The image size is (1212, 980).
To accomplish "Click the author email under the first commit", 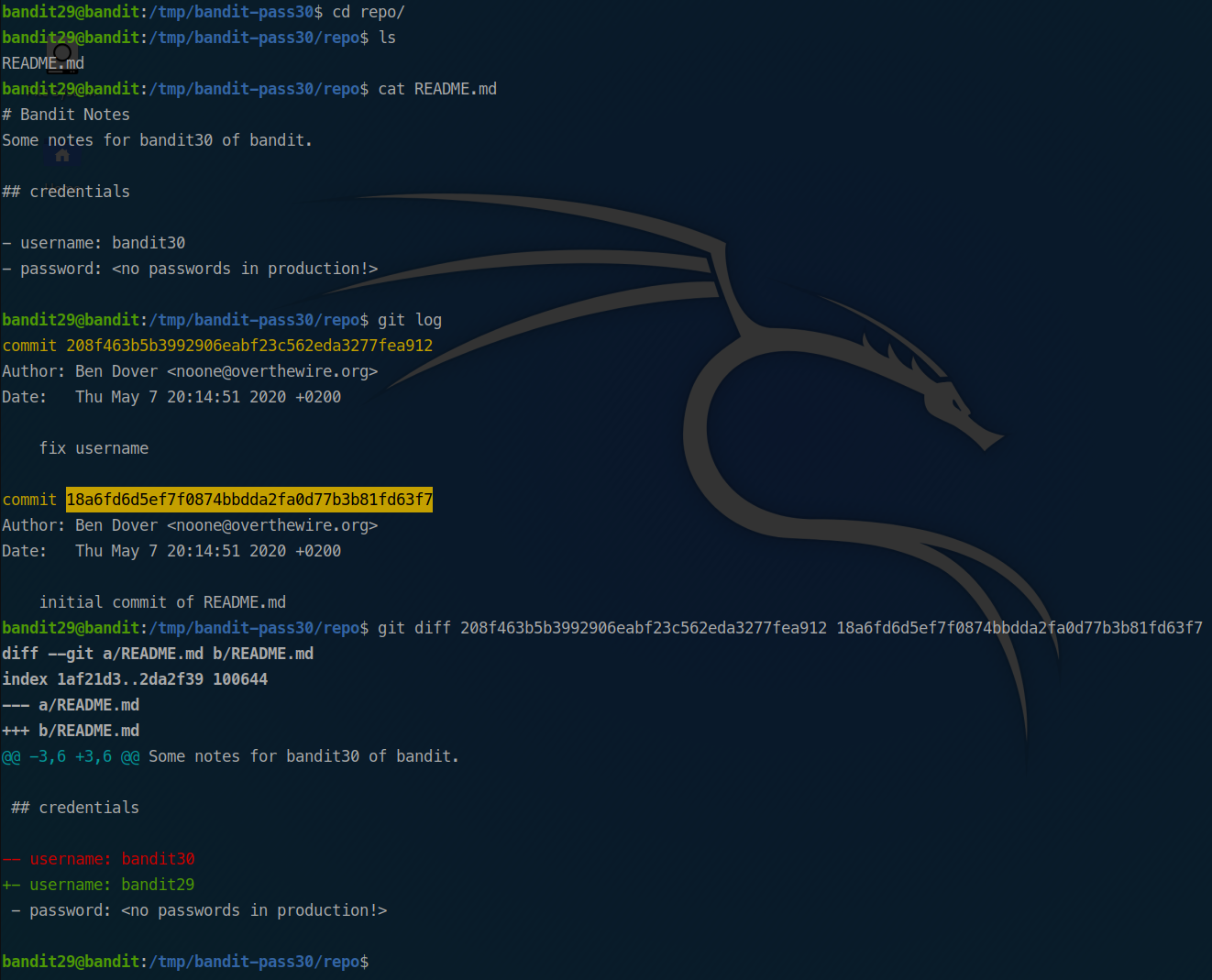I will pos(272,371).
